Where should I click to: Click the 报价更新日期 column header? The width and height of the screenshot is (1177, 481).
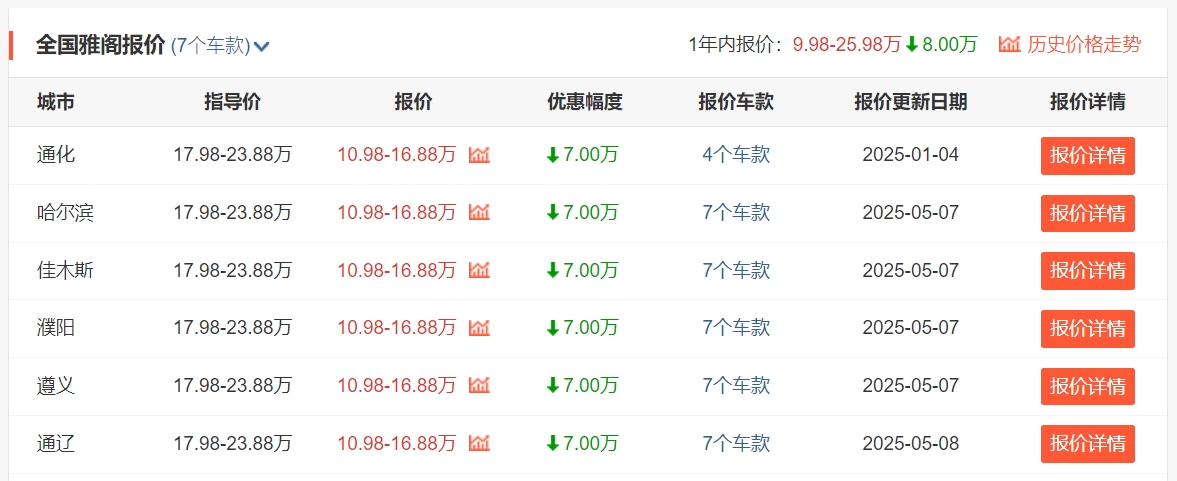pos(911,102)
